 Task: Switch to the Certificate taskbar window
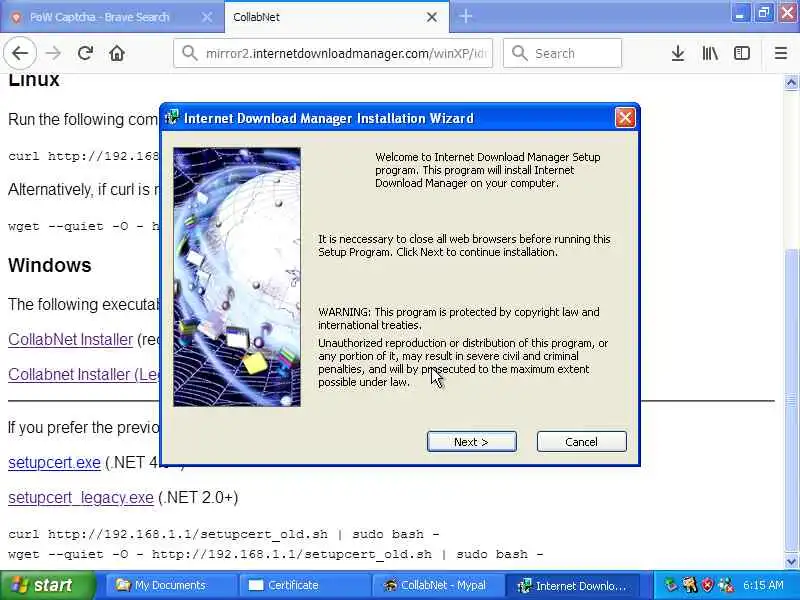304,585
